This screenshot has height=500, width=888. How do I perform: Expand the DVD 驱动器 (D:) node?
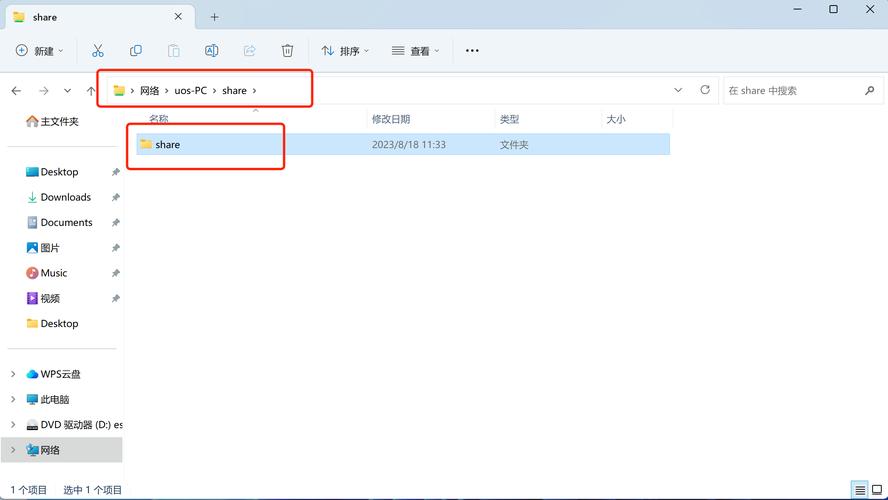pos(13,425)
